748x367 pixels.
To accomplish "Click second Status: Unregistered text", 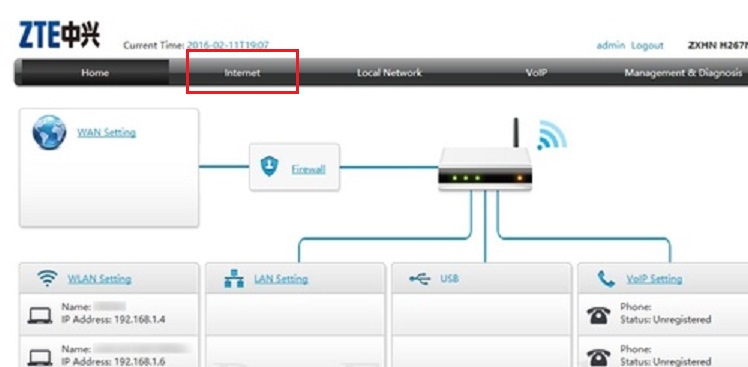I will click(x=665, y=361).
